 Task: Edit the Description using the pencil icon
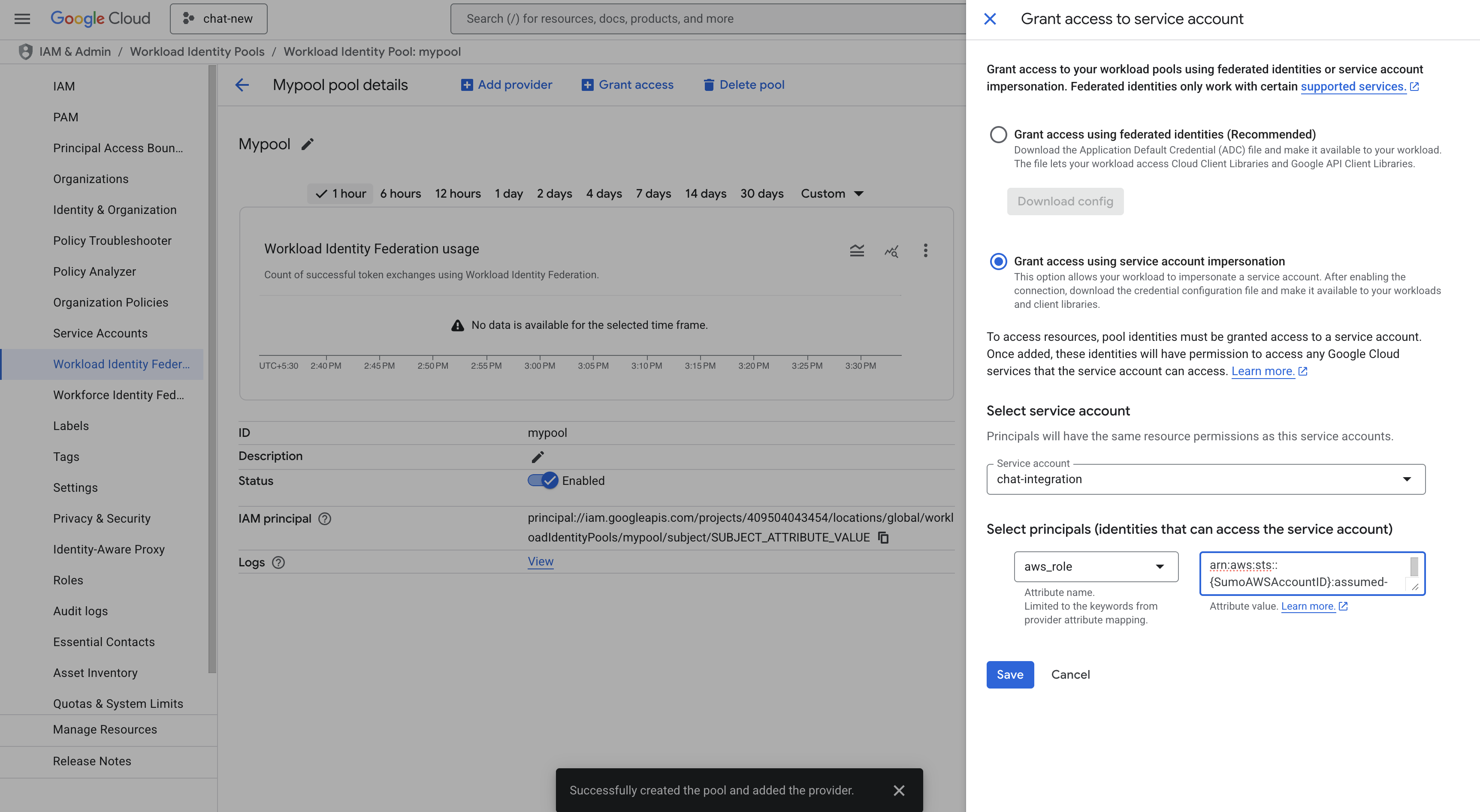tap(538, 457)
